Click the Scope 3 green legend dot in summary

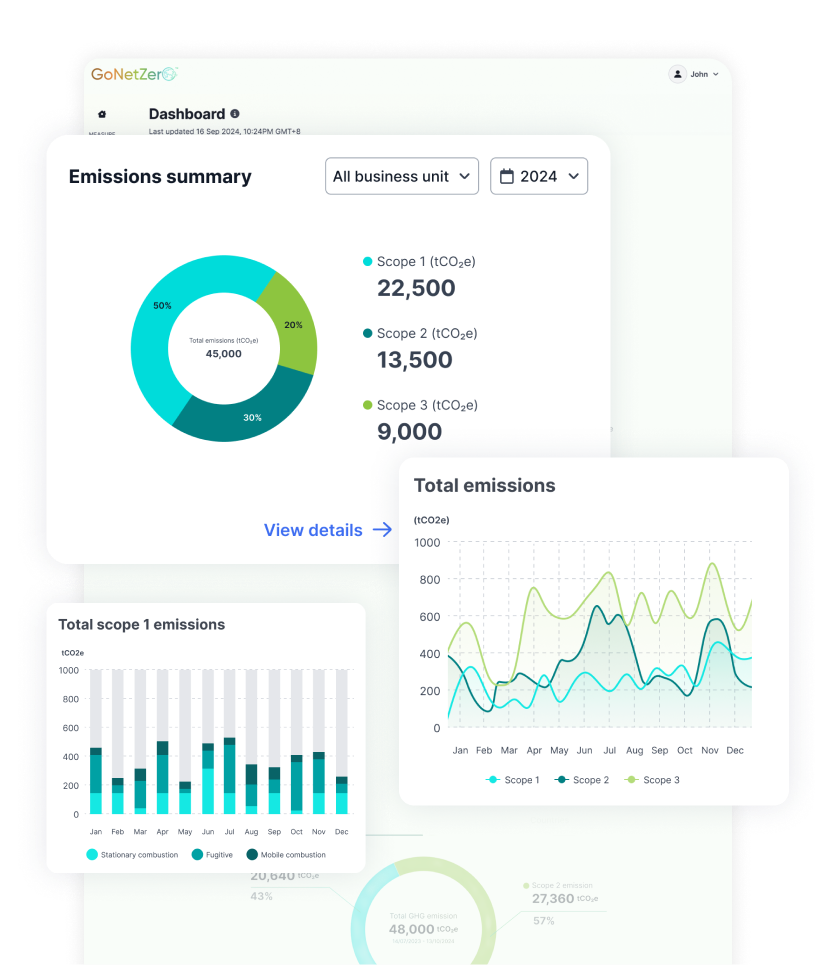[x=367, y=405]
